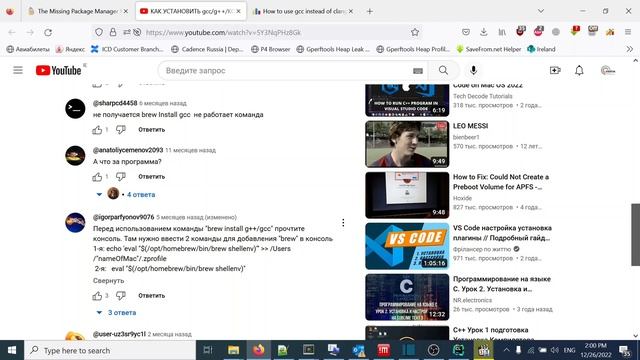This screenshot has height=360, width=640.
Task: Click the search magnifier button
Action: (443, 71)
